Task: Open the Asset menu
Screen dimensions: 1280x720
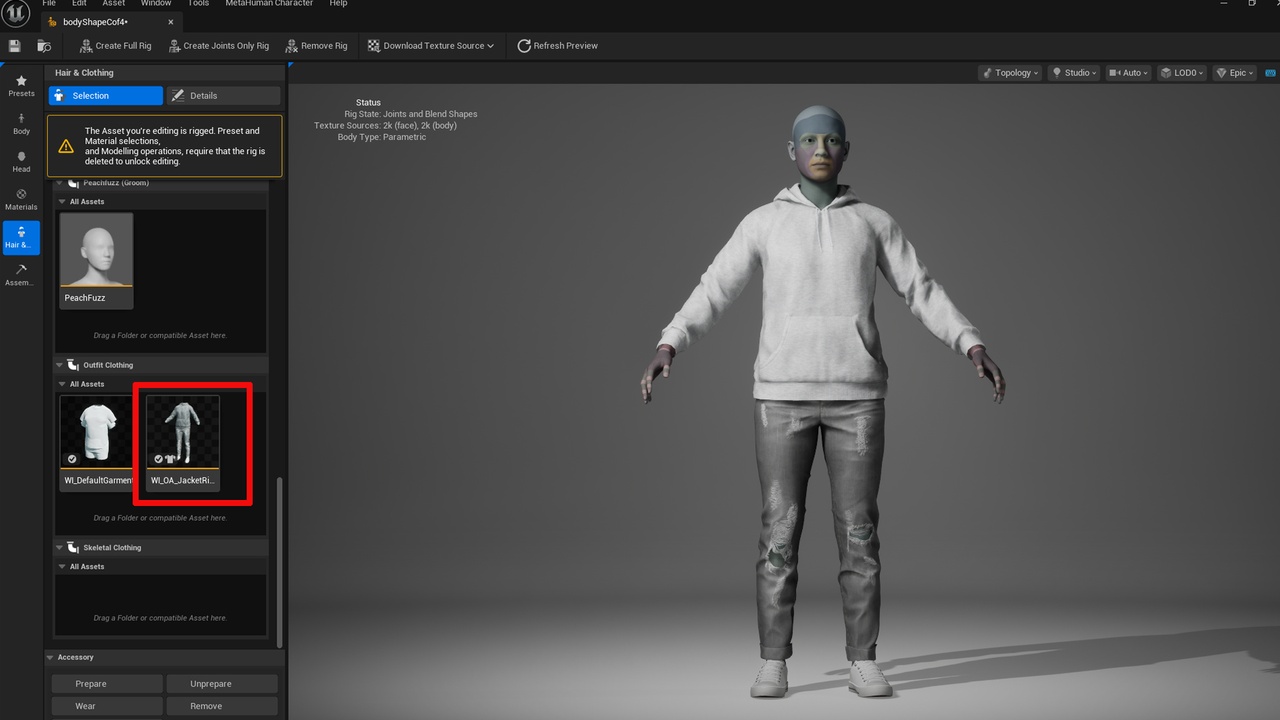Action: 114,4
